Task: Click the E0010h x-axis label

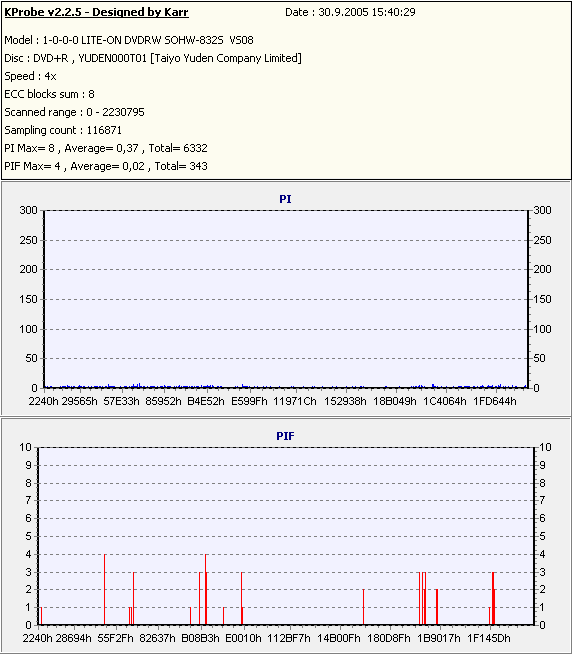Action: 243,638
